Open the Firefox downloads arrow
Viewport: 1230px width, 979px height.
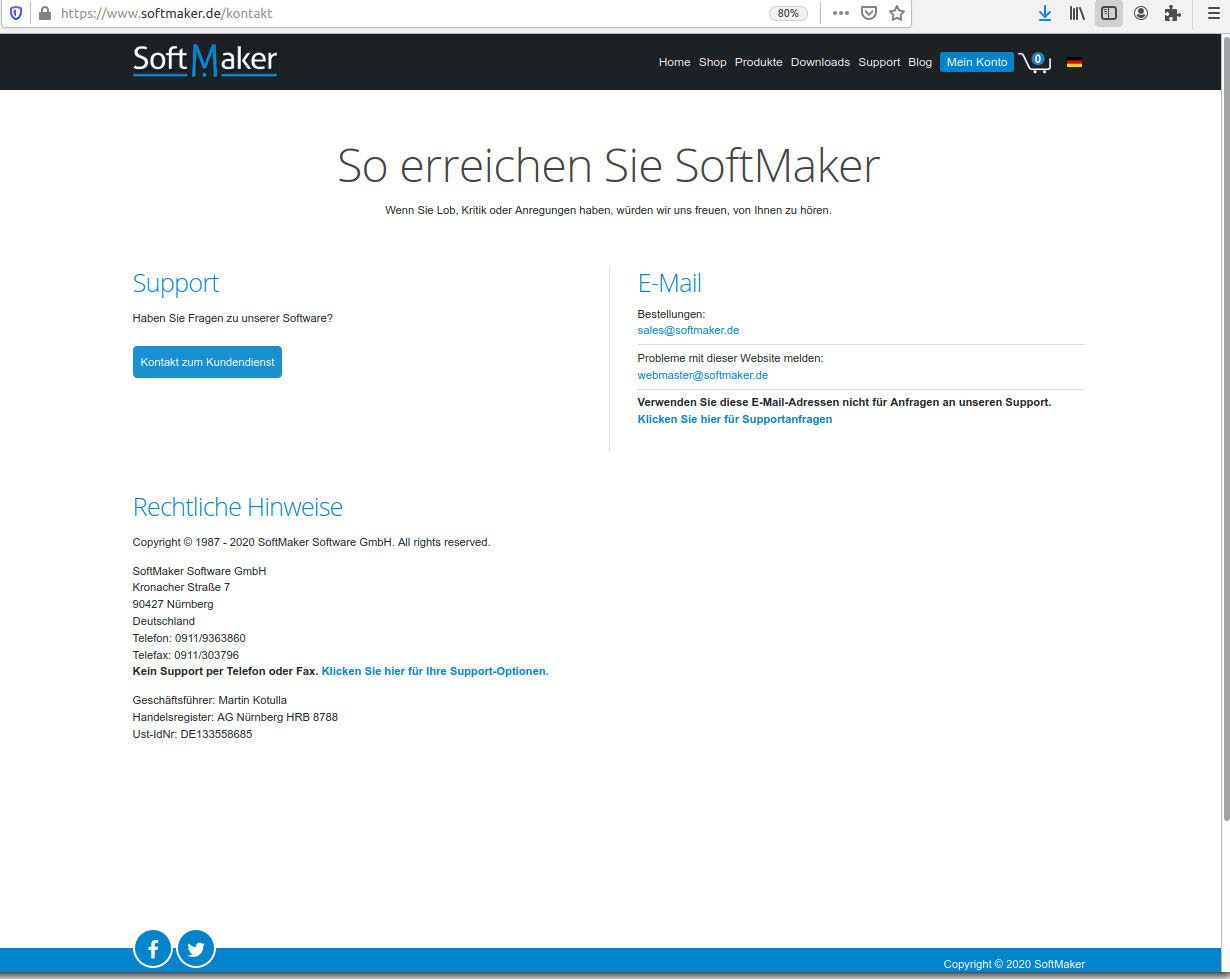click(x=1044, y=13)
